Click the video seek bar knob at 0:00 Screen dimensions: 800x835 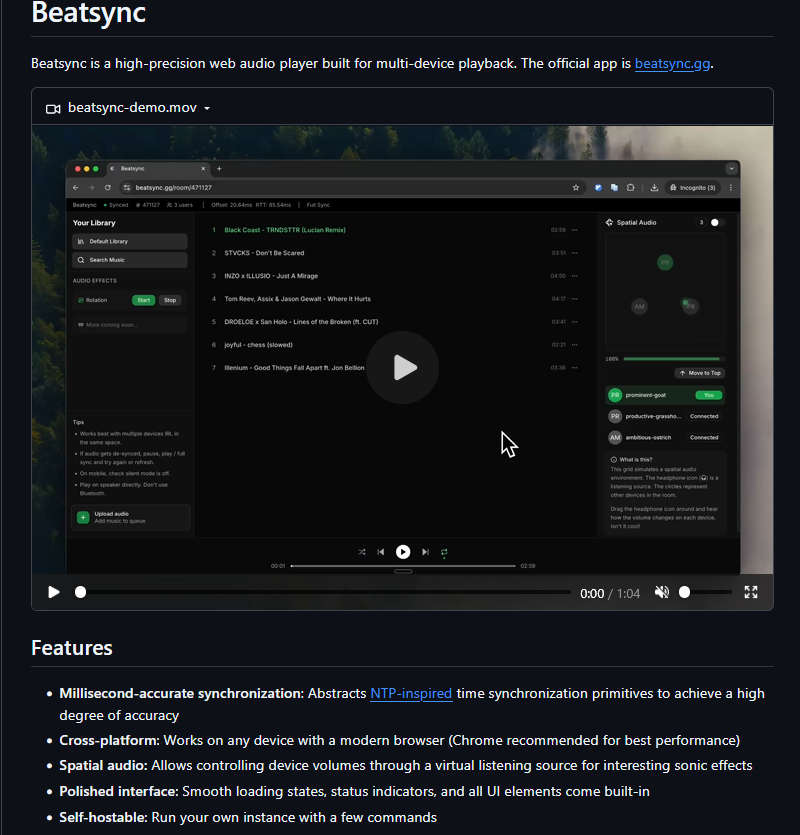click(x=80, y=592)
